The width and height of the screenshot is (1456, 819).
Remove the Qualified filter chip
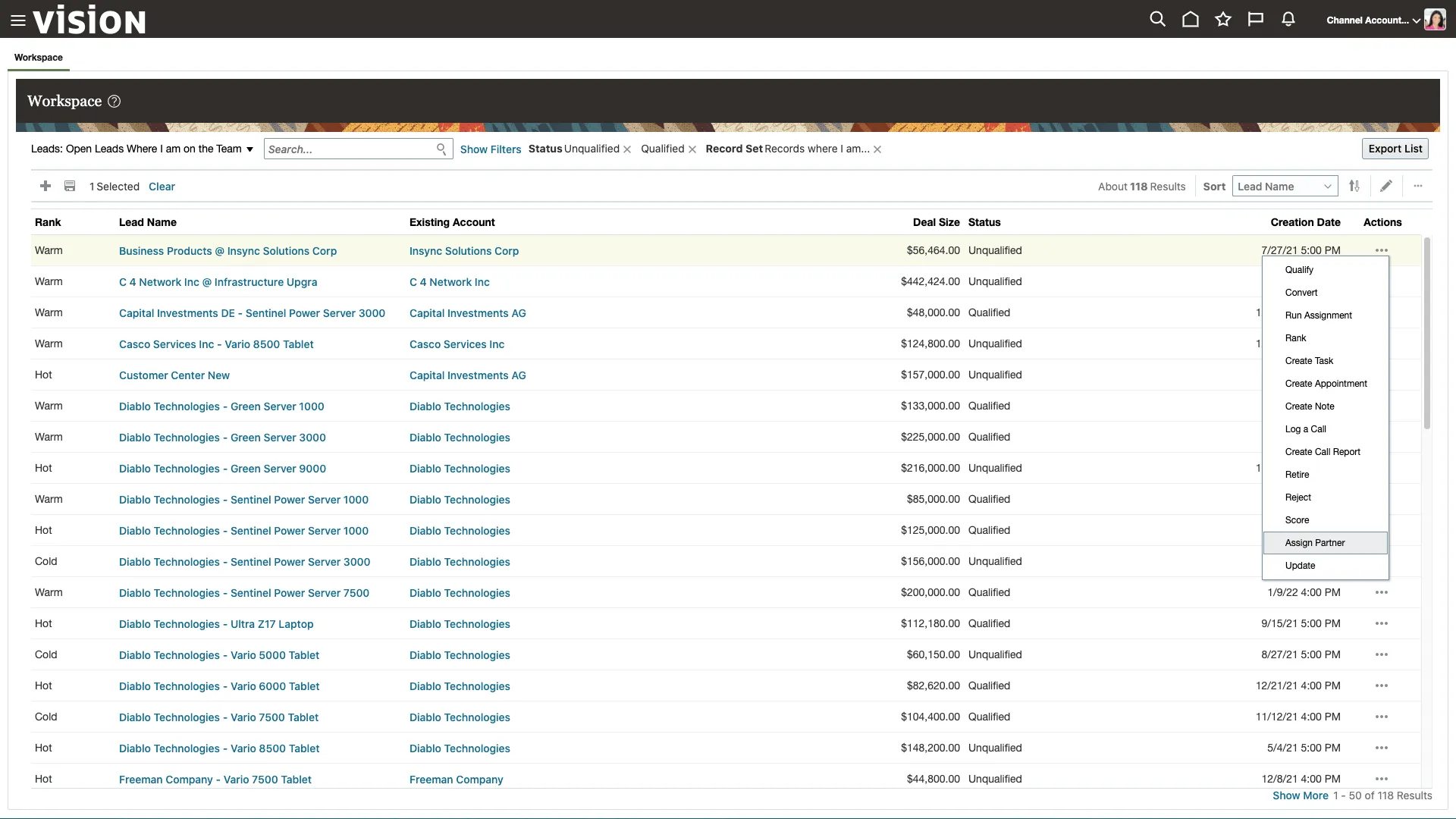click(692, 150)
